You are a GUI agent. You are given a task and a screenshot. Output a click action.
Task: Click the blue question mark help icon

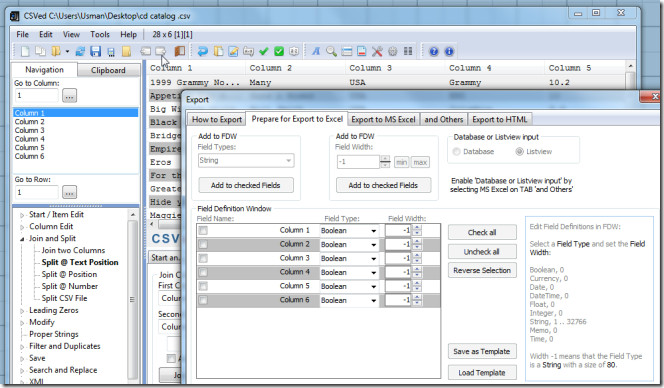pos(434,51)
